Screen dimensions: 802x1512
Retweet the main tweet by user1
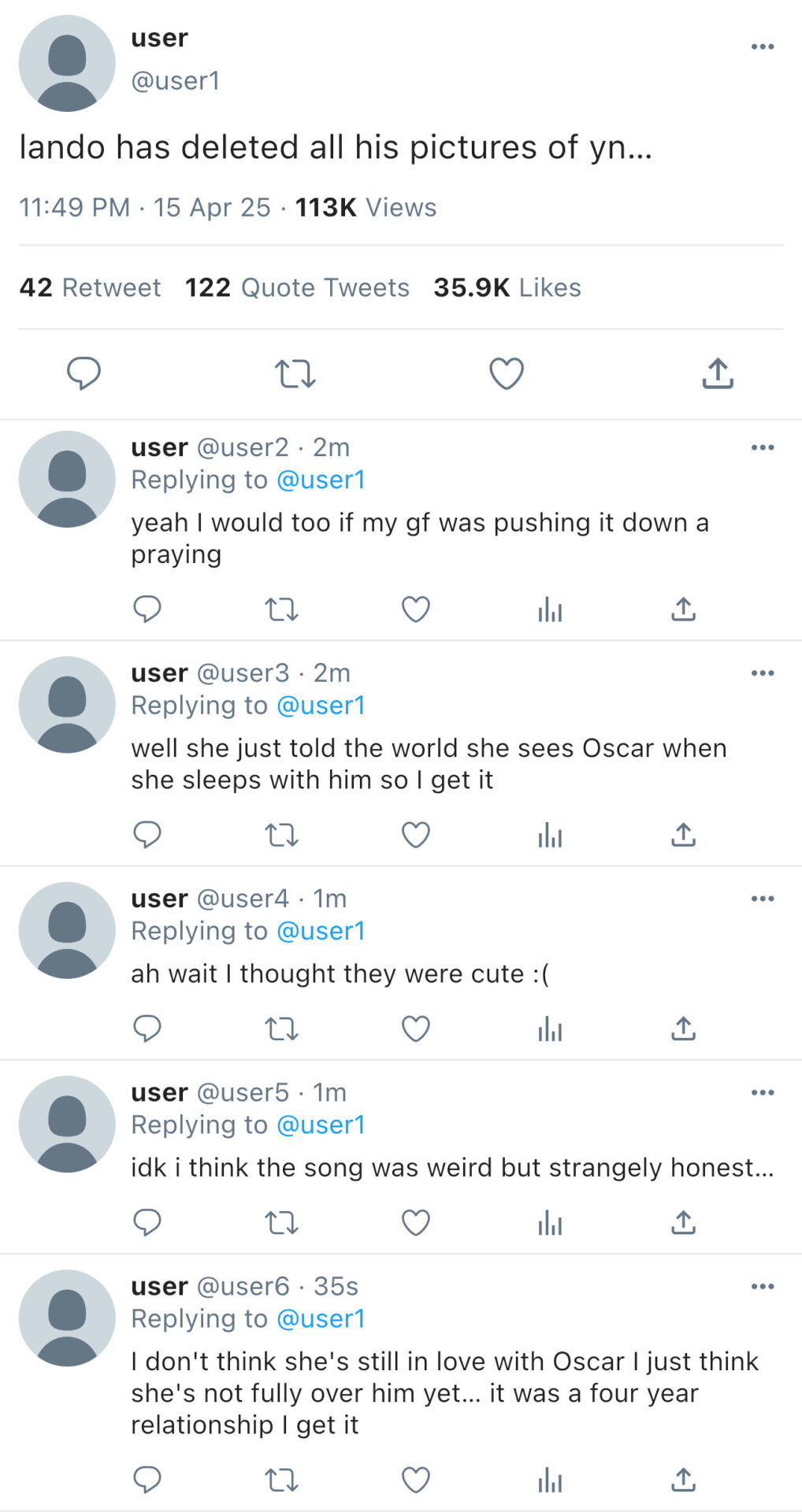[x=295, y=373]
